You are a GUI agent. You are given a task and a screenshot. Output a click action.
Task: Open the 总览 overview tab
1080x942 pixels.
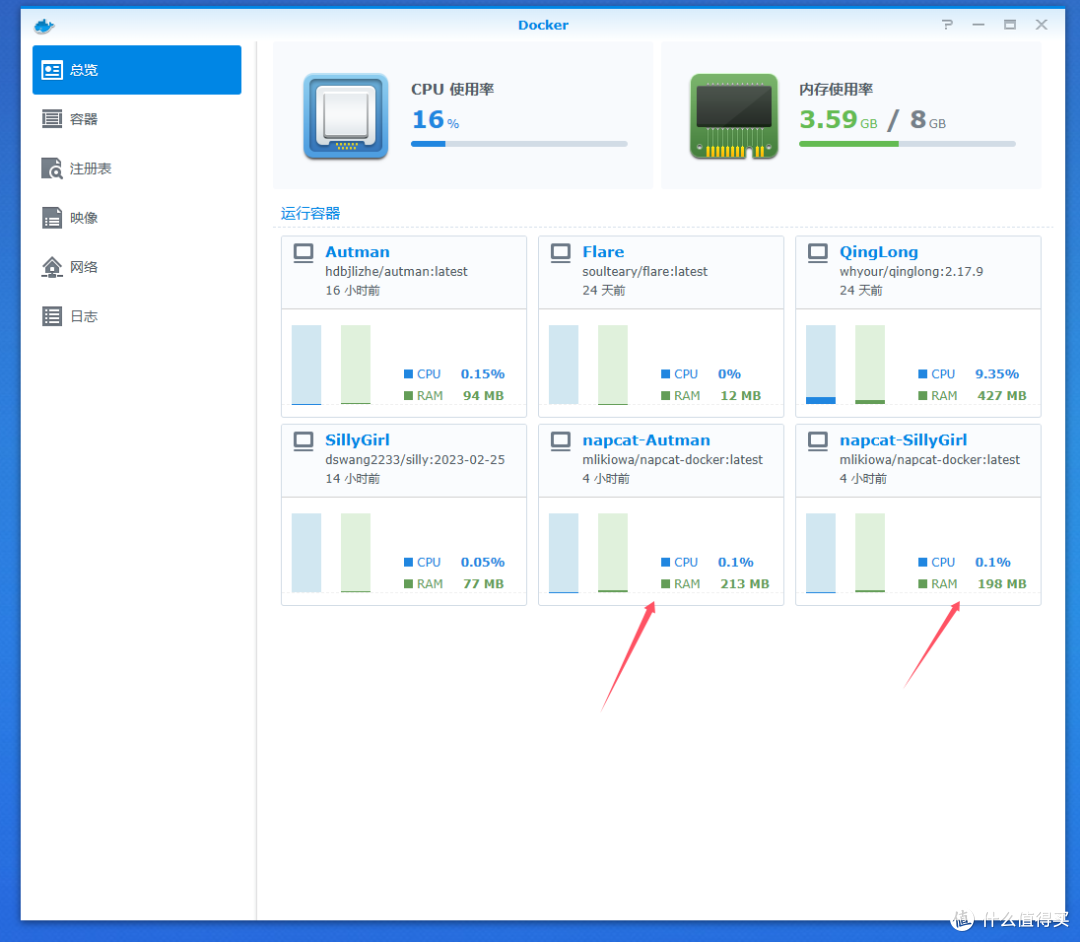(136, 70)
